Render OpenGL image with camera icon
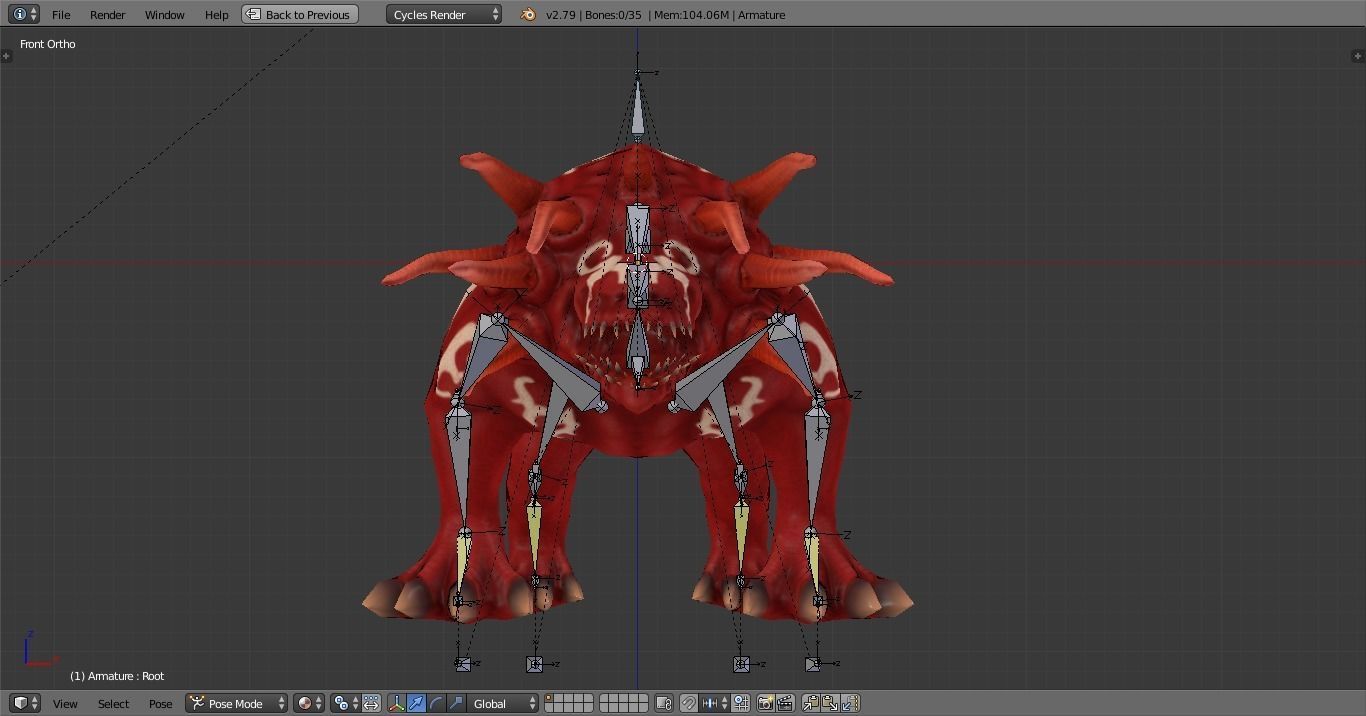This screenshot has width=1366, height=716. (765, 703)
